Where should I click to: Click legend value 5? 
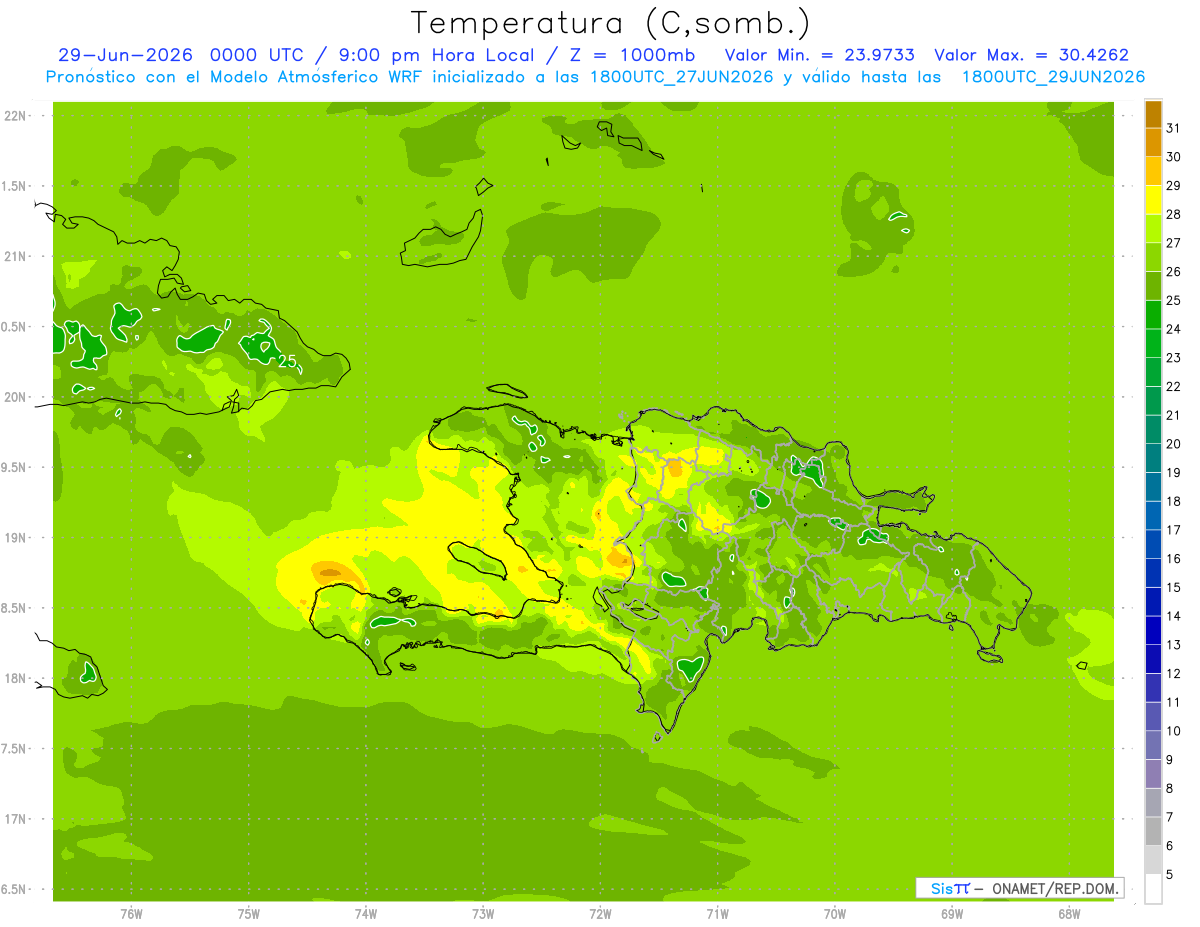pos(1170,874)
